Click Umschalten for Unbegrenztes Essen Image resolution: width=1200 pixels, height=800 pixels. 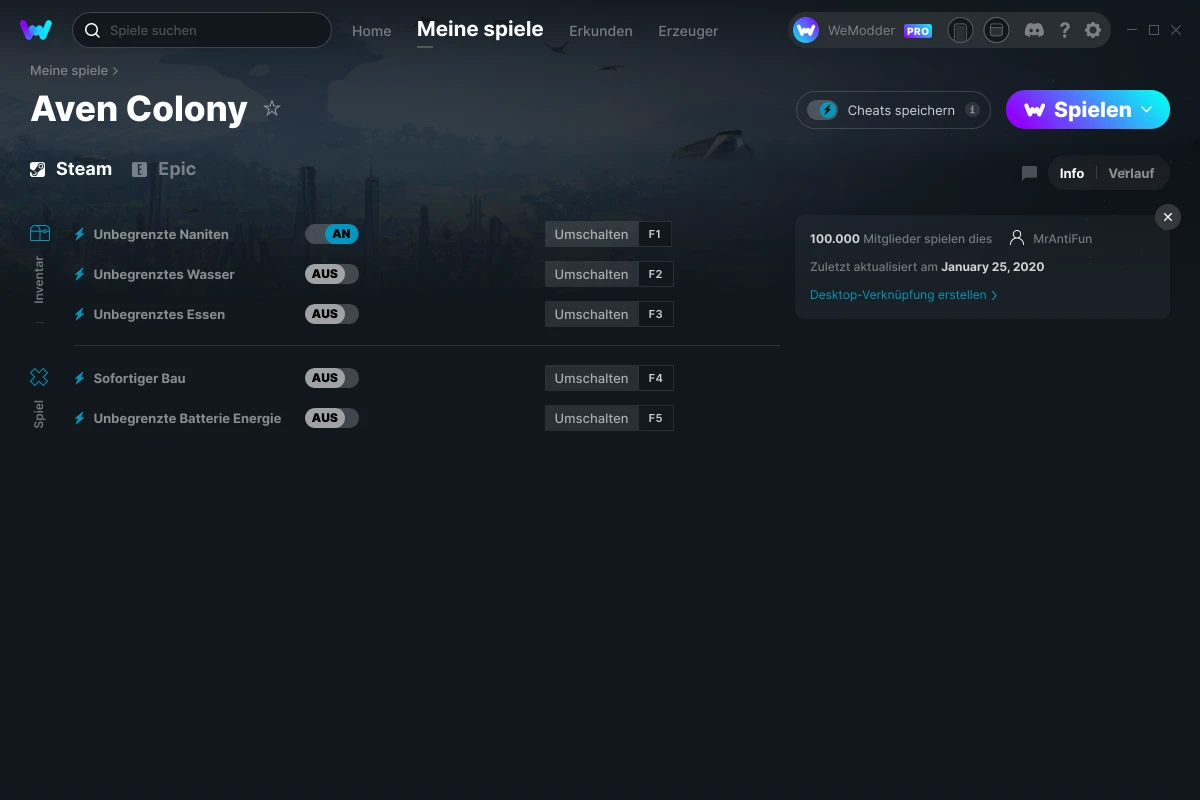point(592,314)
